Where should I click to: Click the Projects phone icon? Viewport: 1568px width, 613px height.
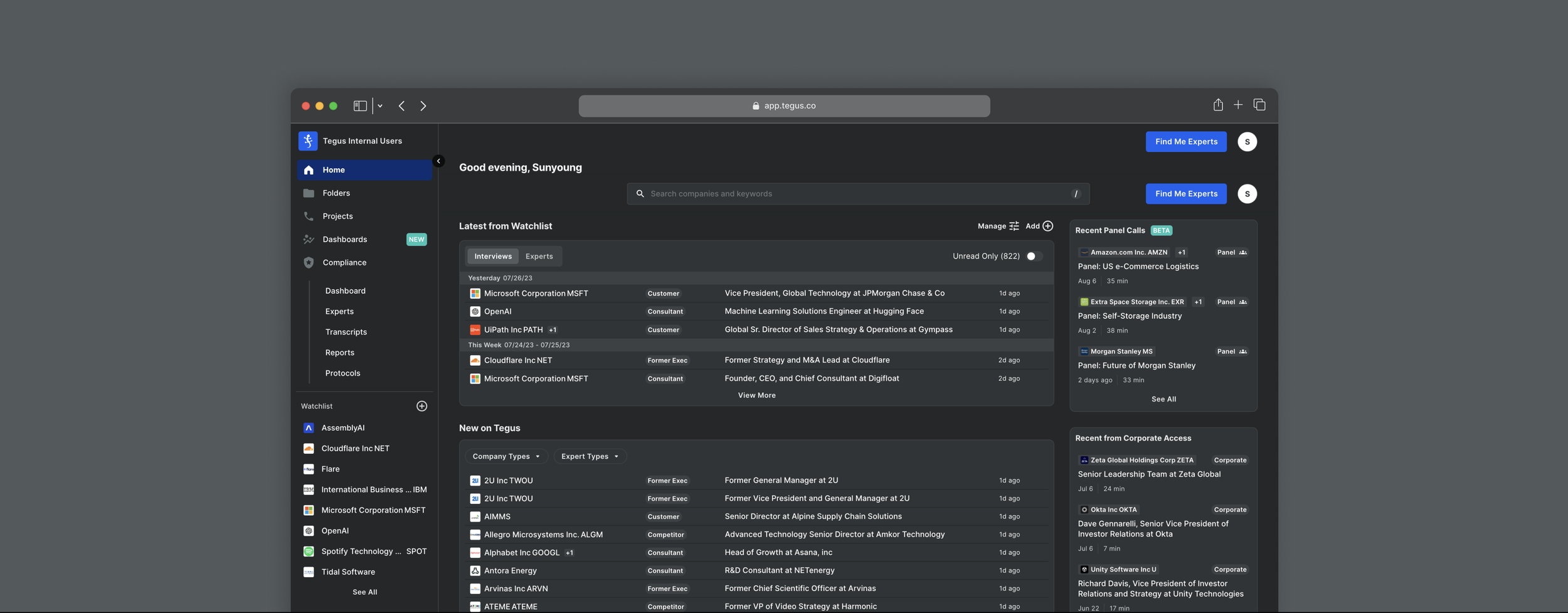tap(309, 216)
